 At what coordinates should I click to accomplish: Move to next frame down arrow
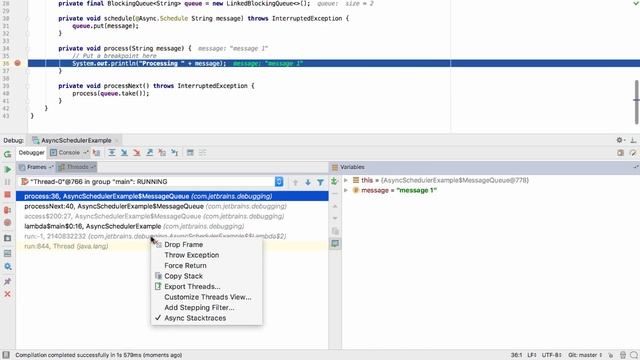[308, 182]
